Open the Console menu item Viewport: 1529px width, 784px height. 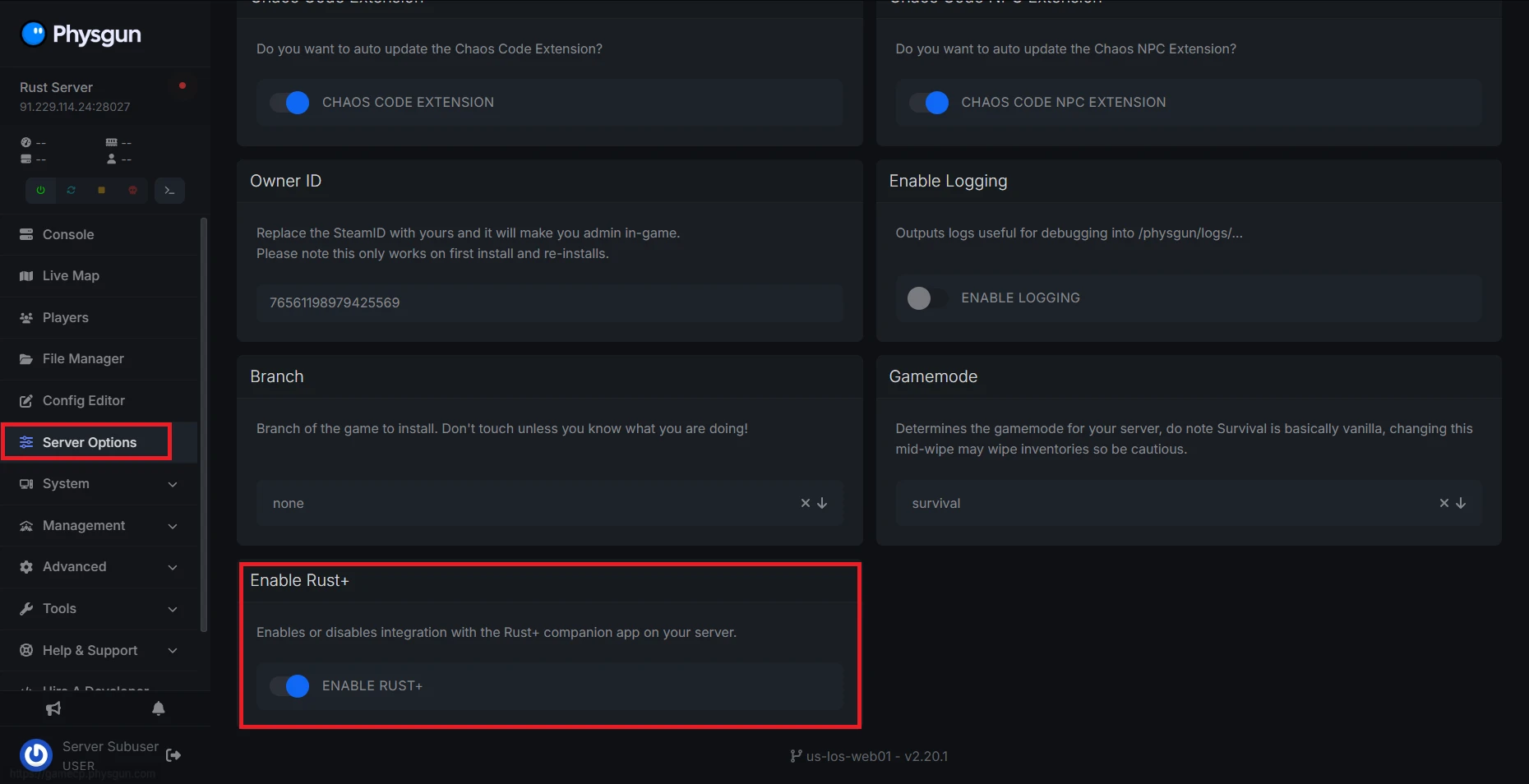pyautogui.click(x=68, y=235)
